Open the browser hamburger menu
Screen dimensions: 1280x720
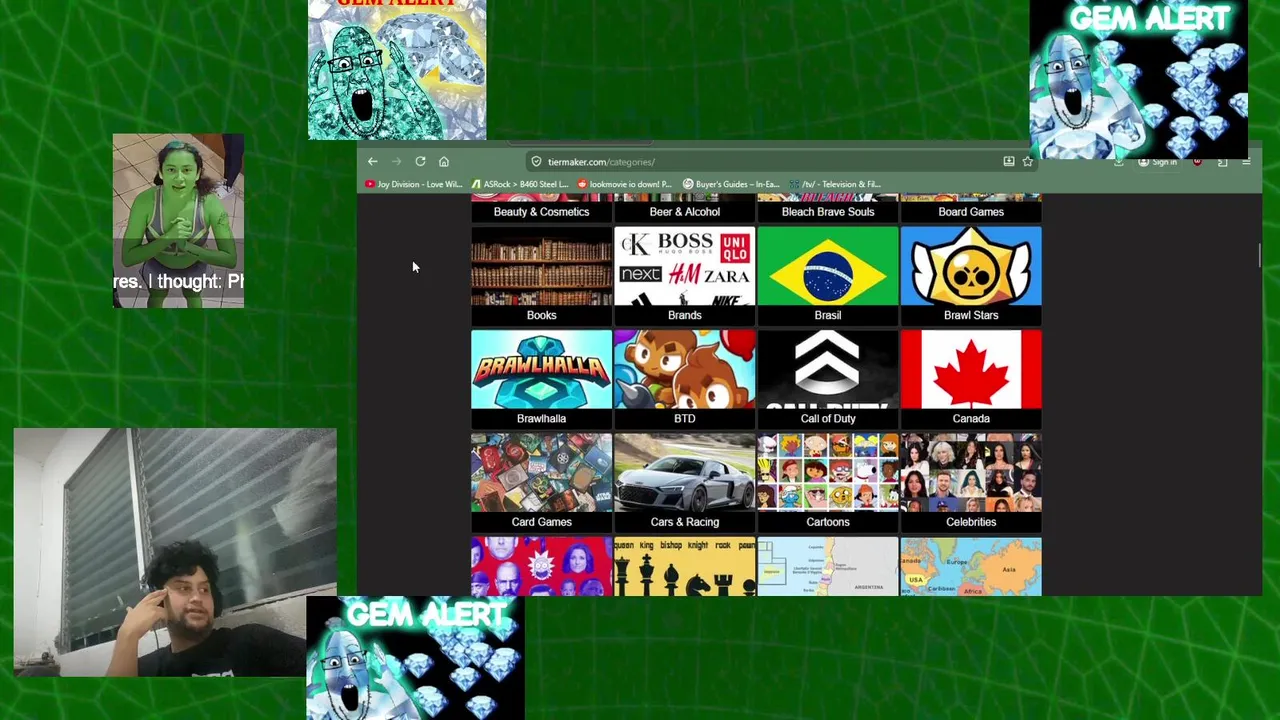[1246, 162]
